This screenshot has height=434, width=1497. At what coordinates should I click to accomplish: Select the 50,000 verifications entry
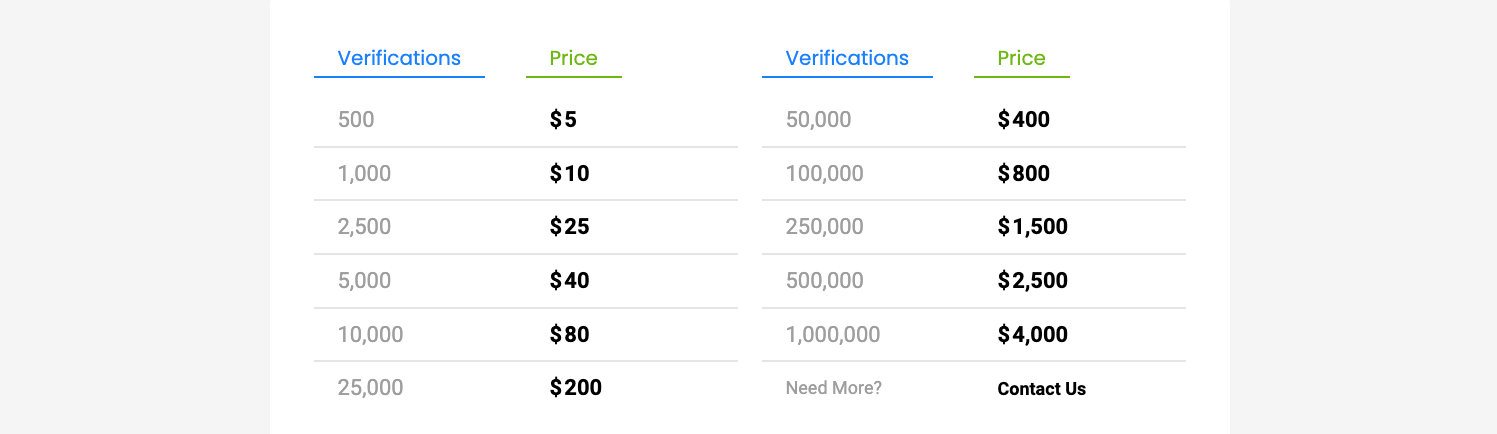(818, 120)
